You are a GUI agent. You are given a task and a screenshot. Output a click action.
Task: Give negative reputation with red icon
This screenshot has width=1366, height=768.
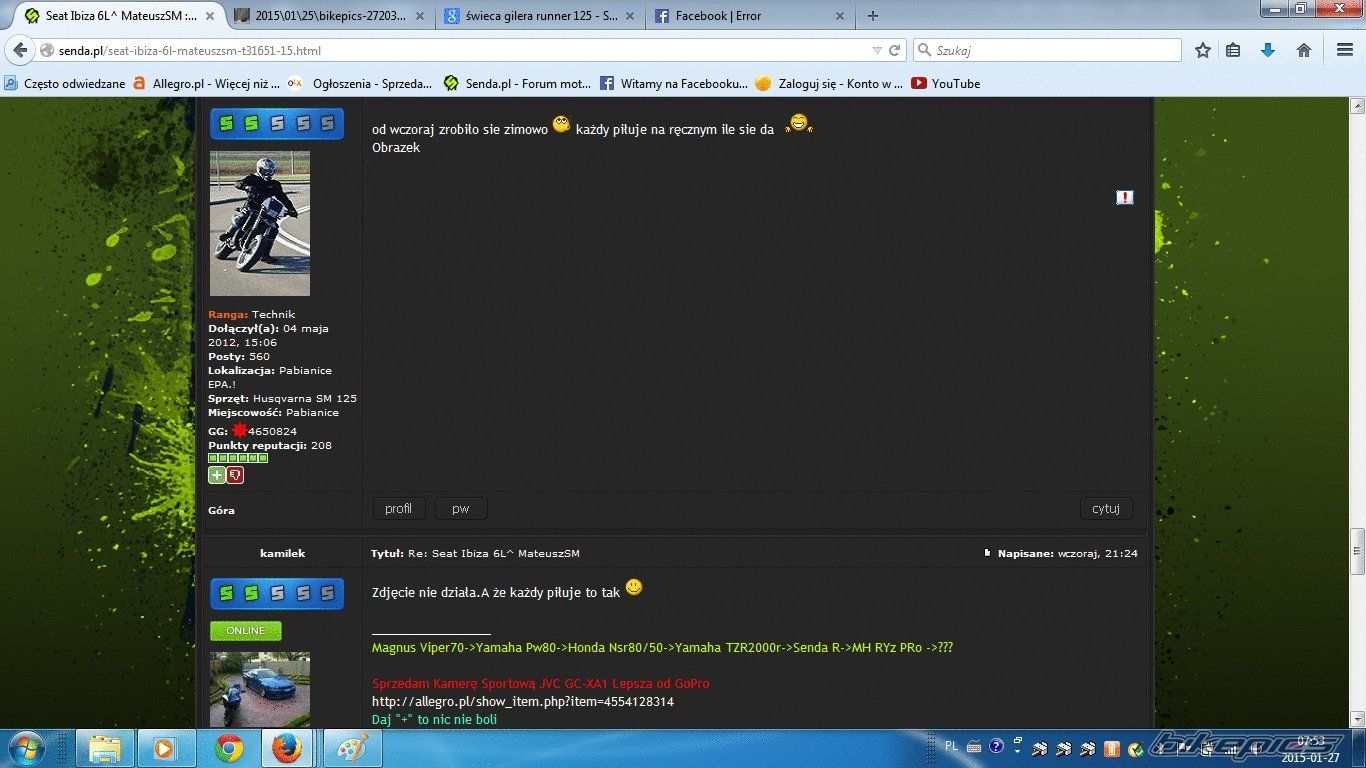(x=235, y=475)
